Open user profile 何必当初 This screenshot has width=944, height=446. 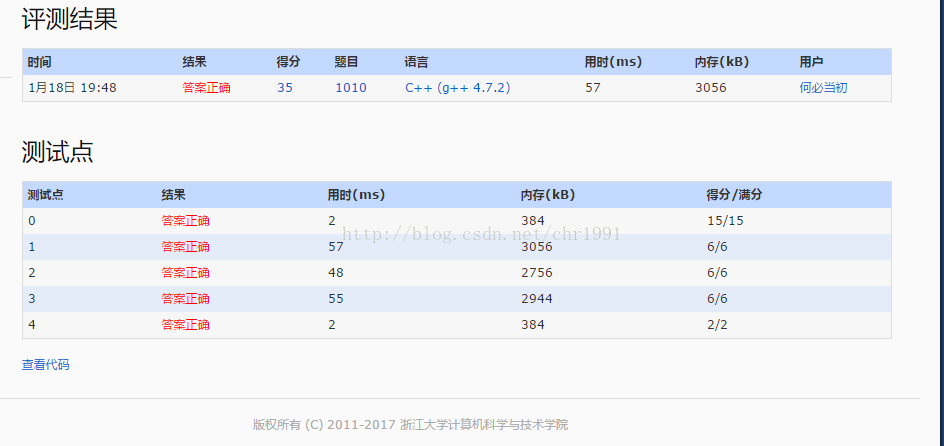tap(824, 88)
